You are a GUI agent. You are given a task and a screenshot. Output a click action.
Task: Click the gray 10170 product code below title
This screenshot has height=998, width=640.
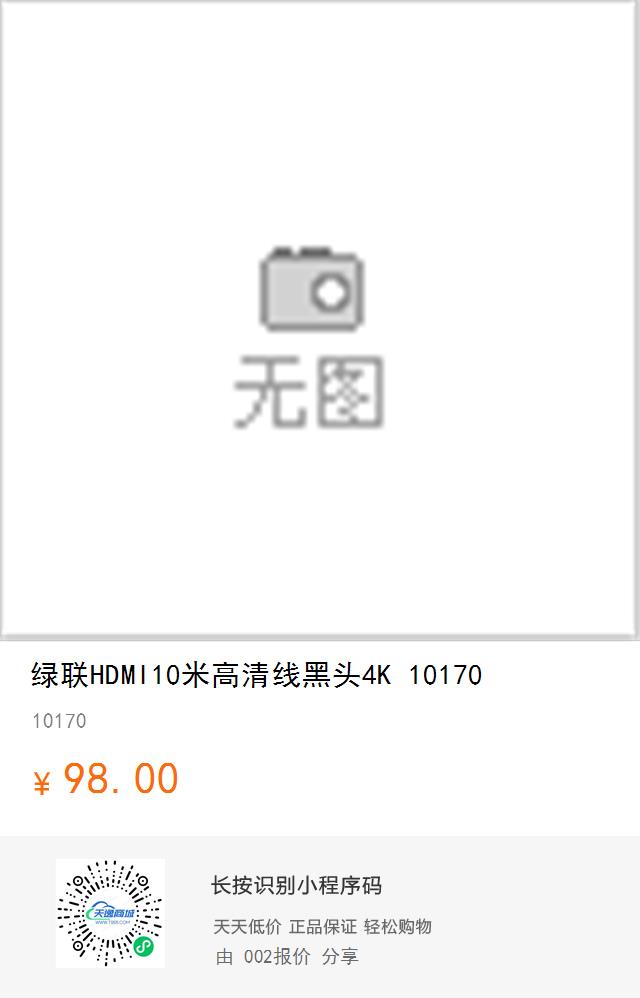pyautogui.click(x=59, y=720)
